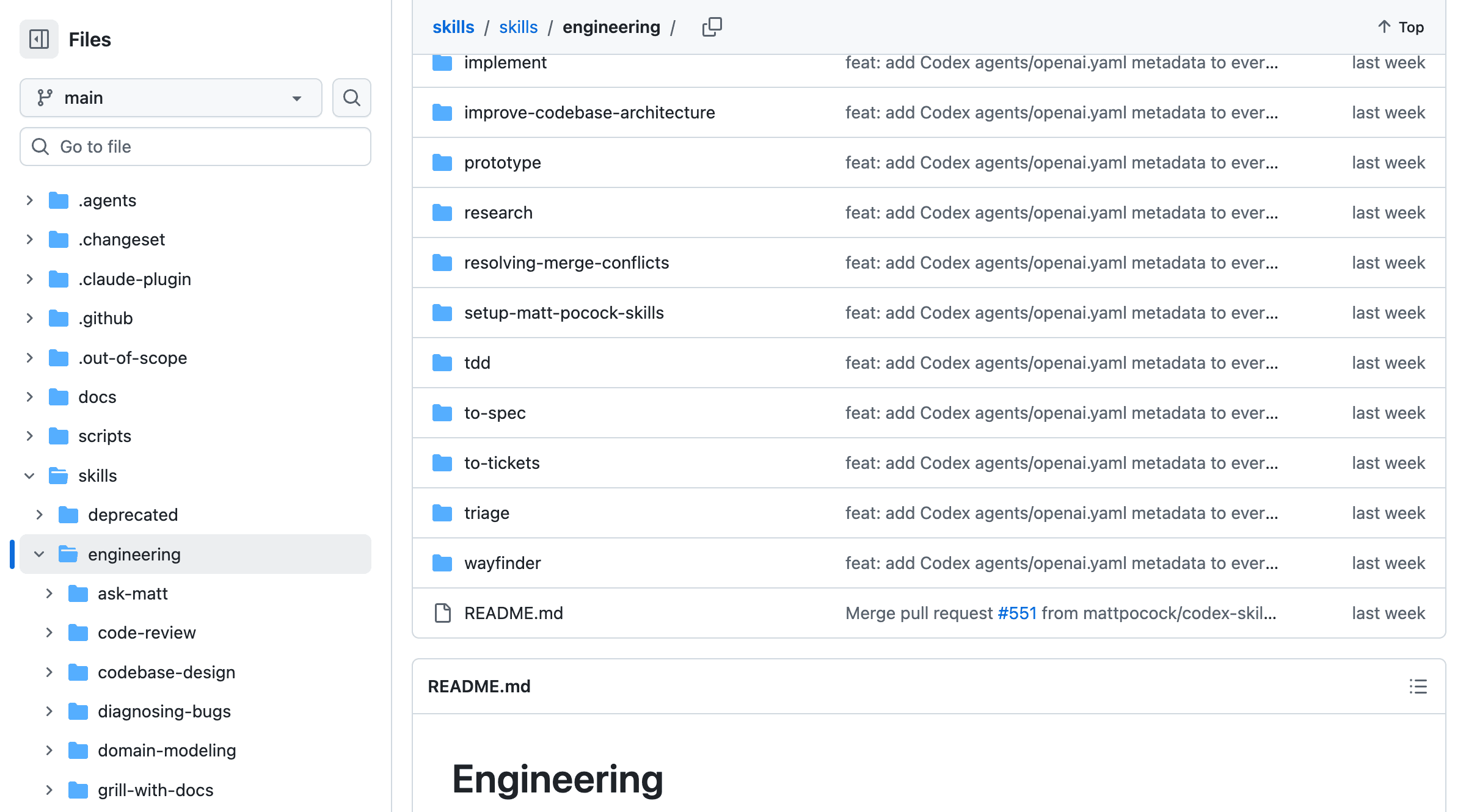Jump to Top of the page
The image size is (1466, 812).
coord(1401,27)
